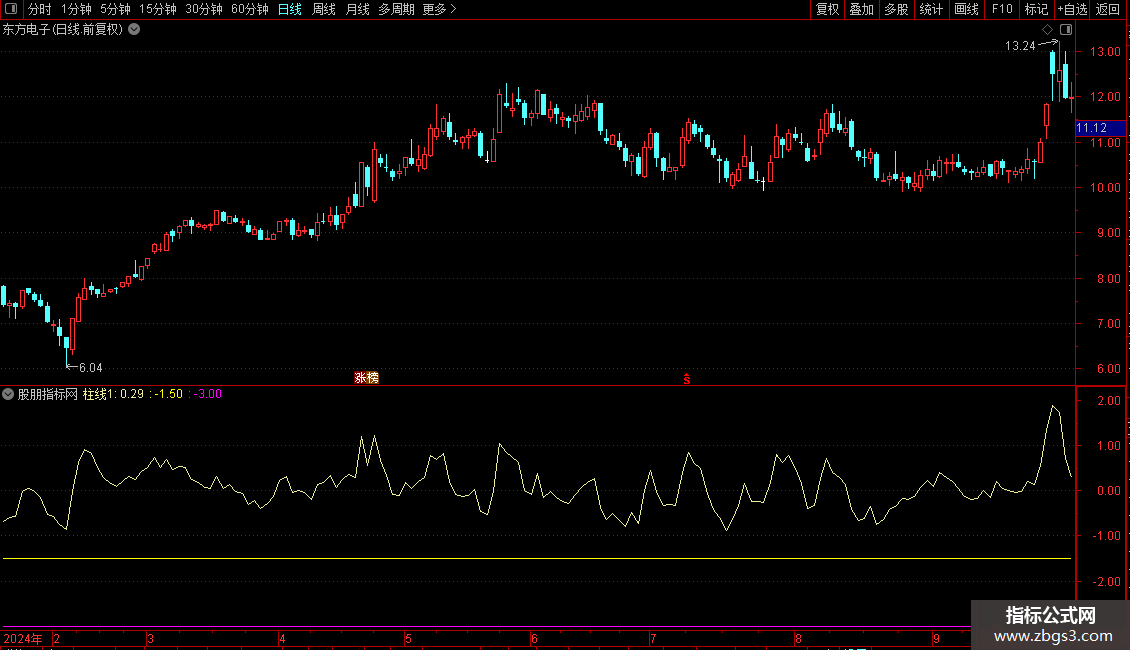
Task: Switch to the 月线 monthly tab
Action: (x=357, y=9)
